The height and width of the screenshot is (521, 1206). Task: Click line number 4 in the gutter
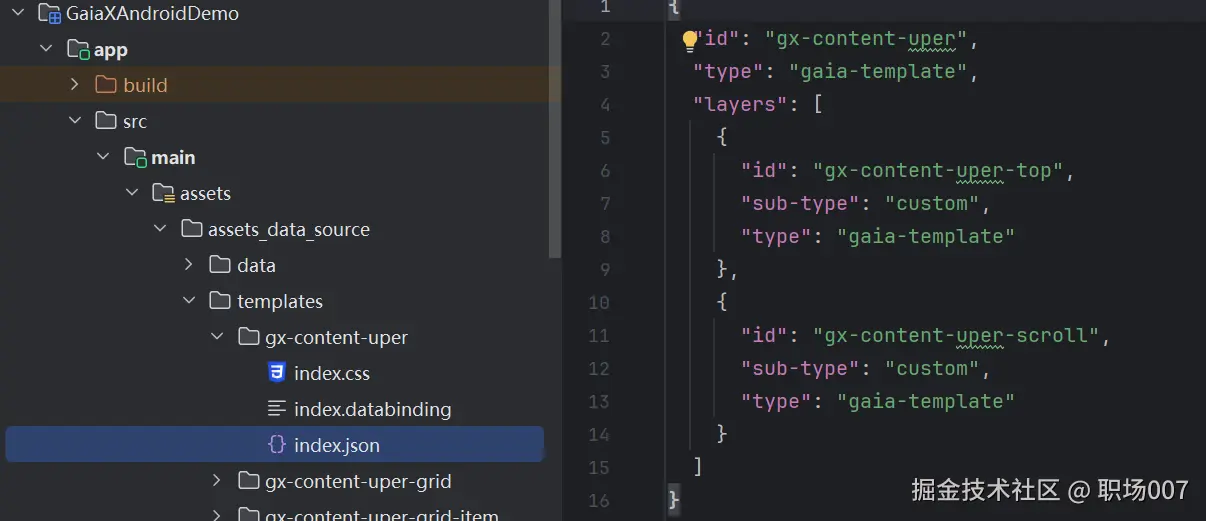(x=605, y=105)
